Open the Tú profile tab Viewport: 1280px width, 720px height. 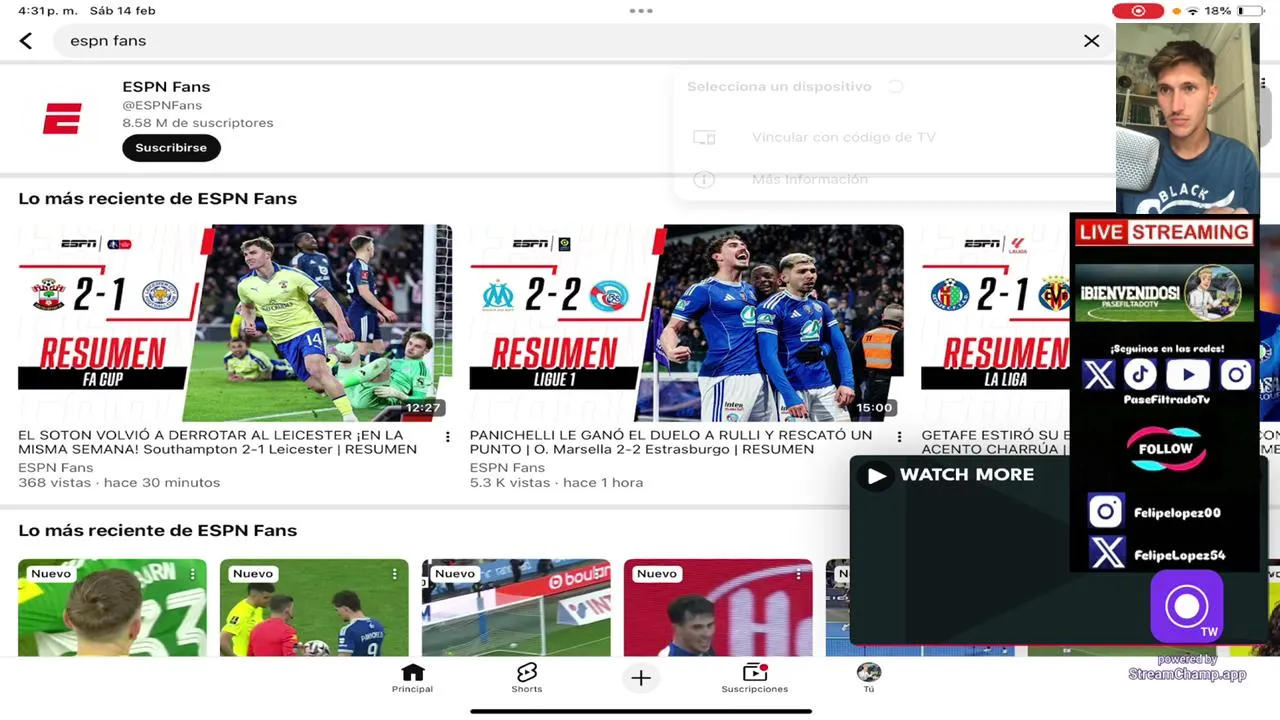pyautogui.click(x=868, y=678)
